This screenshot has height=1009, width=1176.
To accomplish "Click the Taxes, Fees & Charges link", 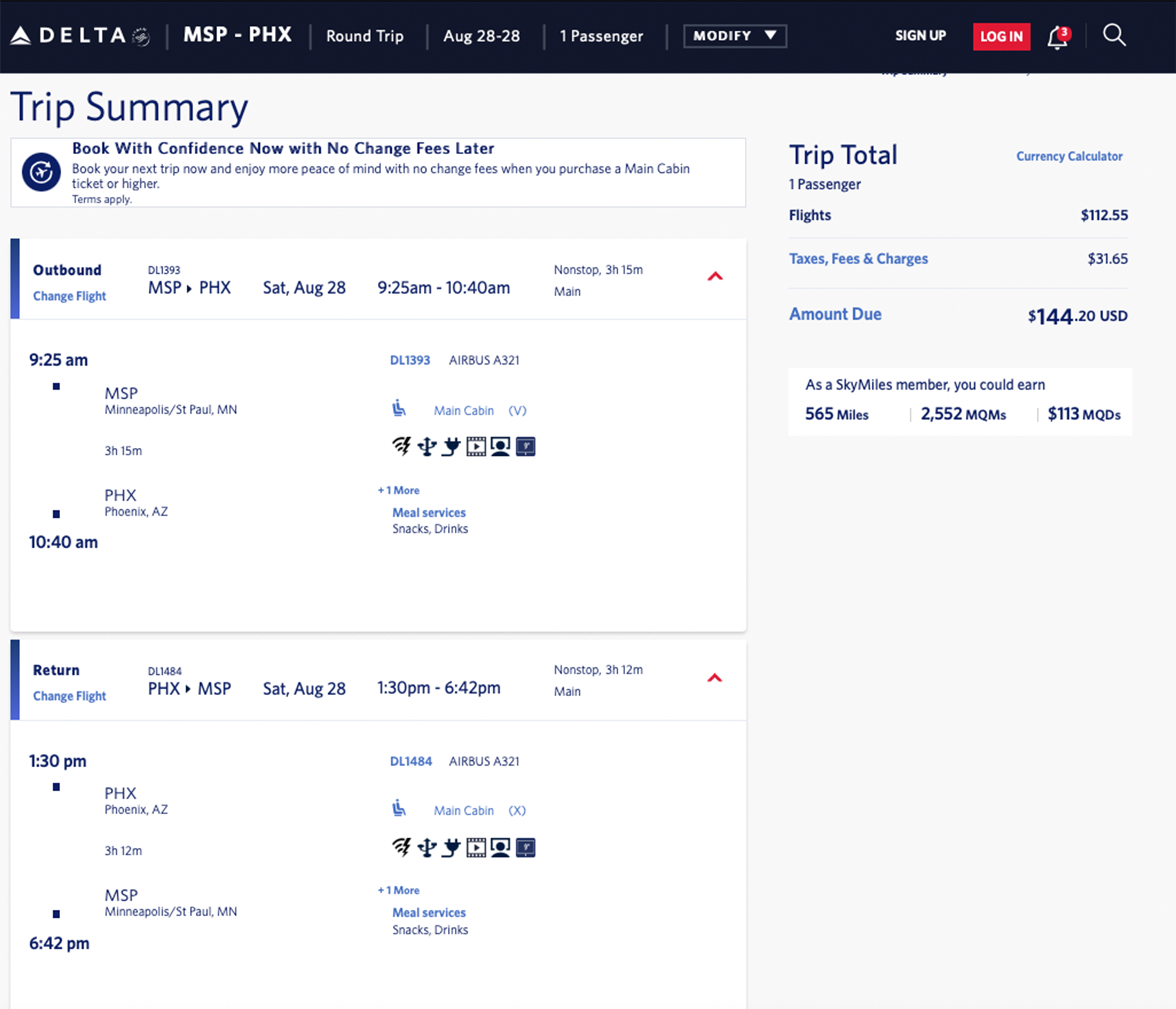I will [x=858, y=258].
